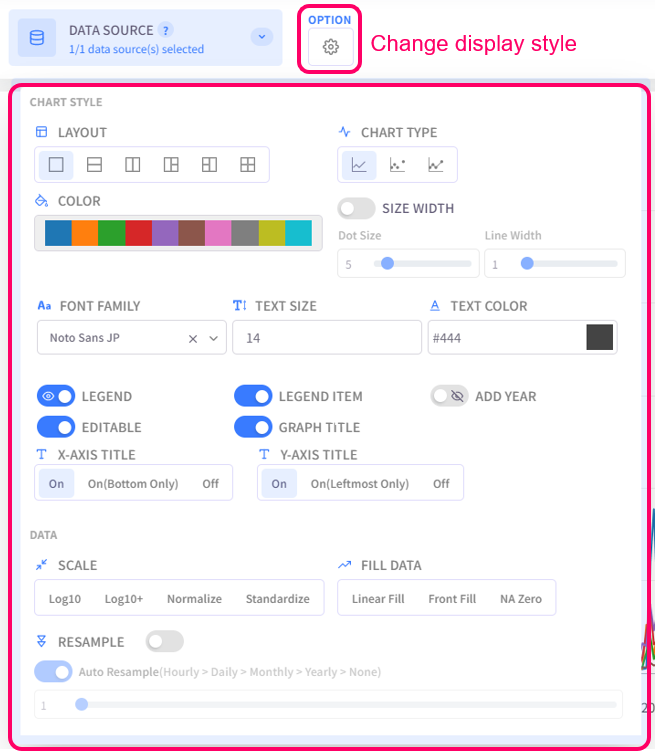Toggle the ADD YEAR switch
The height and width of the screenshot is (754, 662).
(449, 396)
